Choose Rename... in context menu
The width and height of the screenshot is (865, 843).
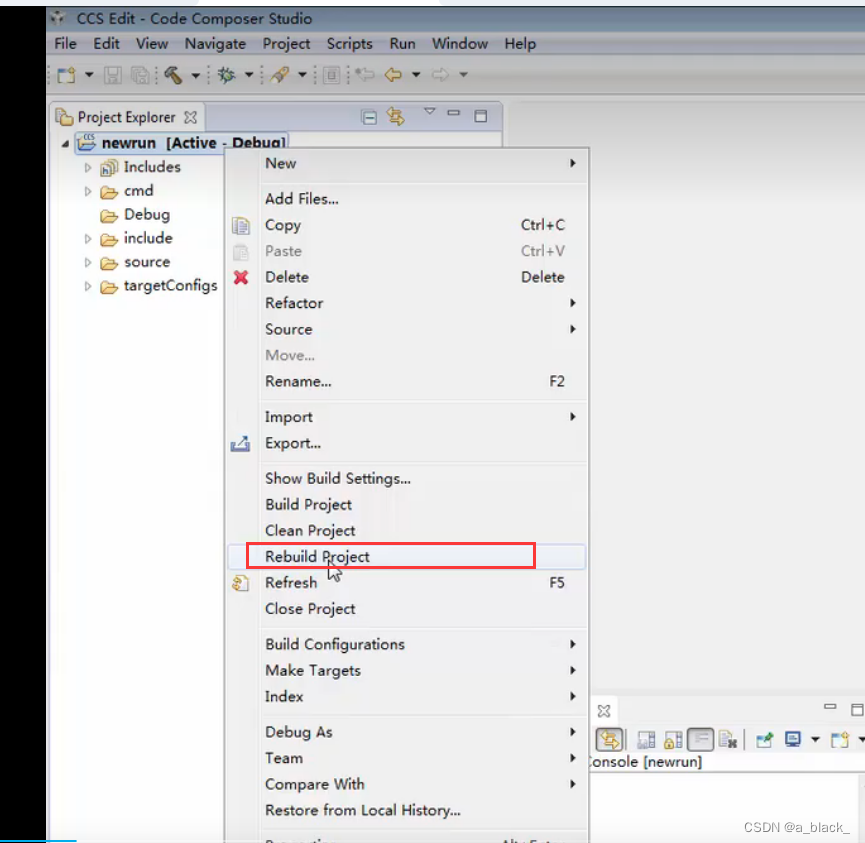point(406,381)
